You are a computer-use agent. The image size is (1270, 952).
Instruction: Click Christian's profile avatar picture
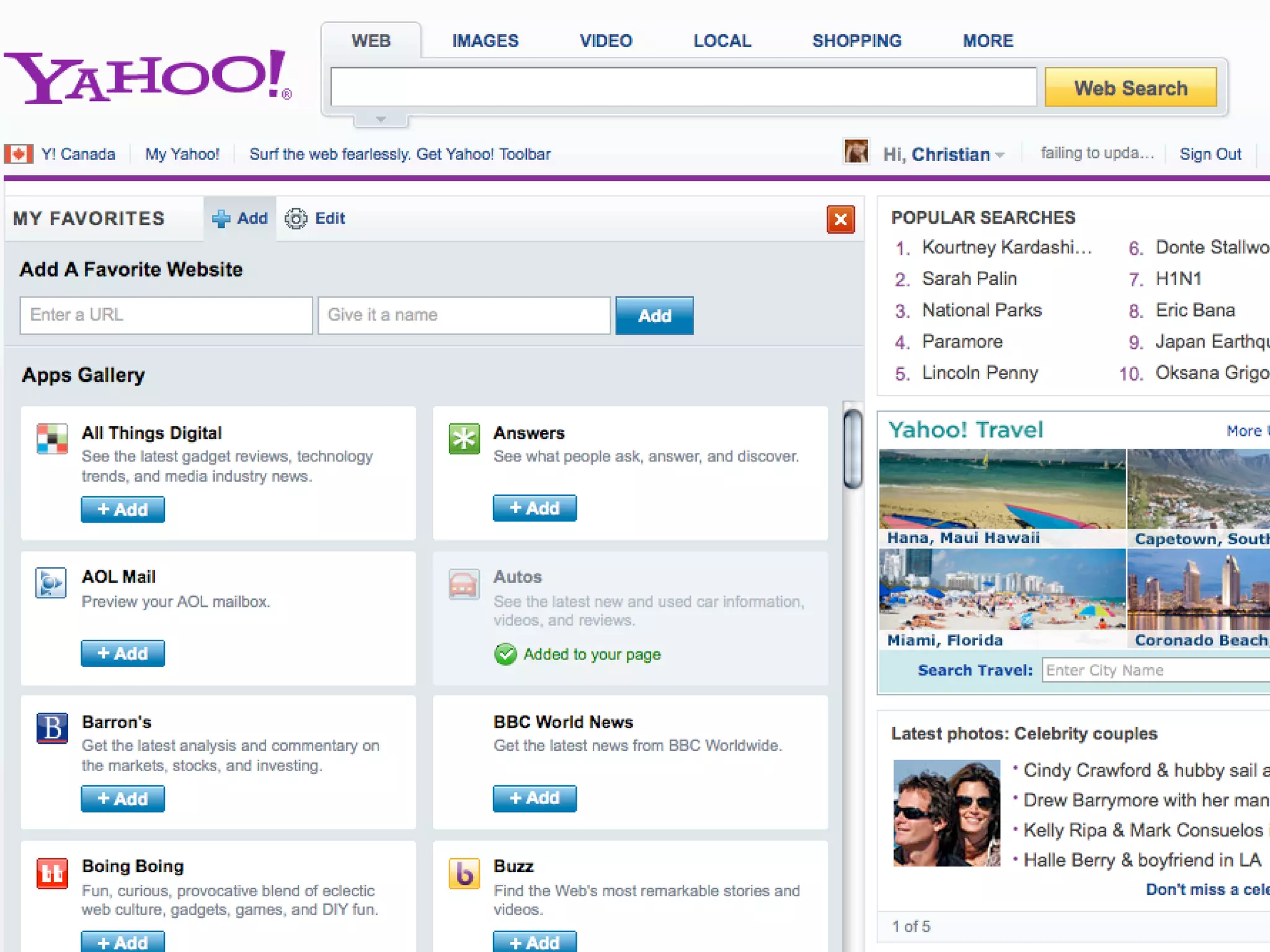point(856,152)
